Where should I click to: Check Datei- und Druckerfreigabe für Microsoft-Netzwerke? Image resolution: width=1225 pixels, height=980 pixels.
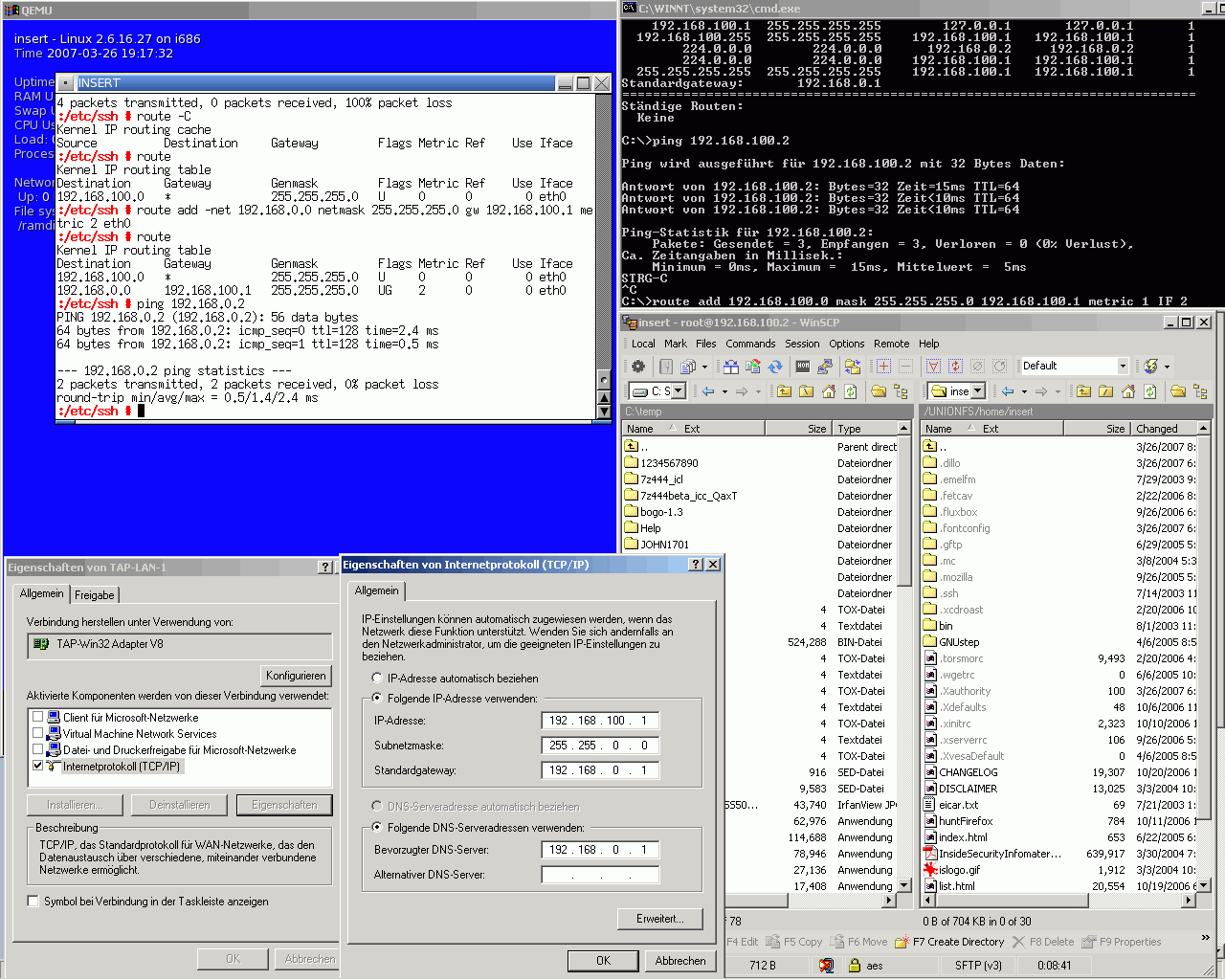point(38,749)
